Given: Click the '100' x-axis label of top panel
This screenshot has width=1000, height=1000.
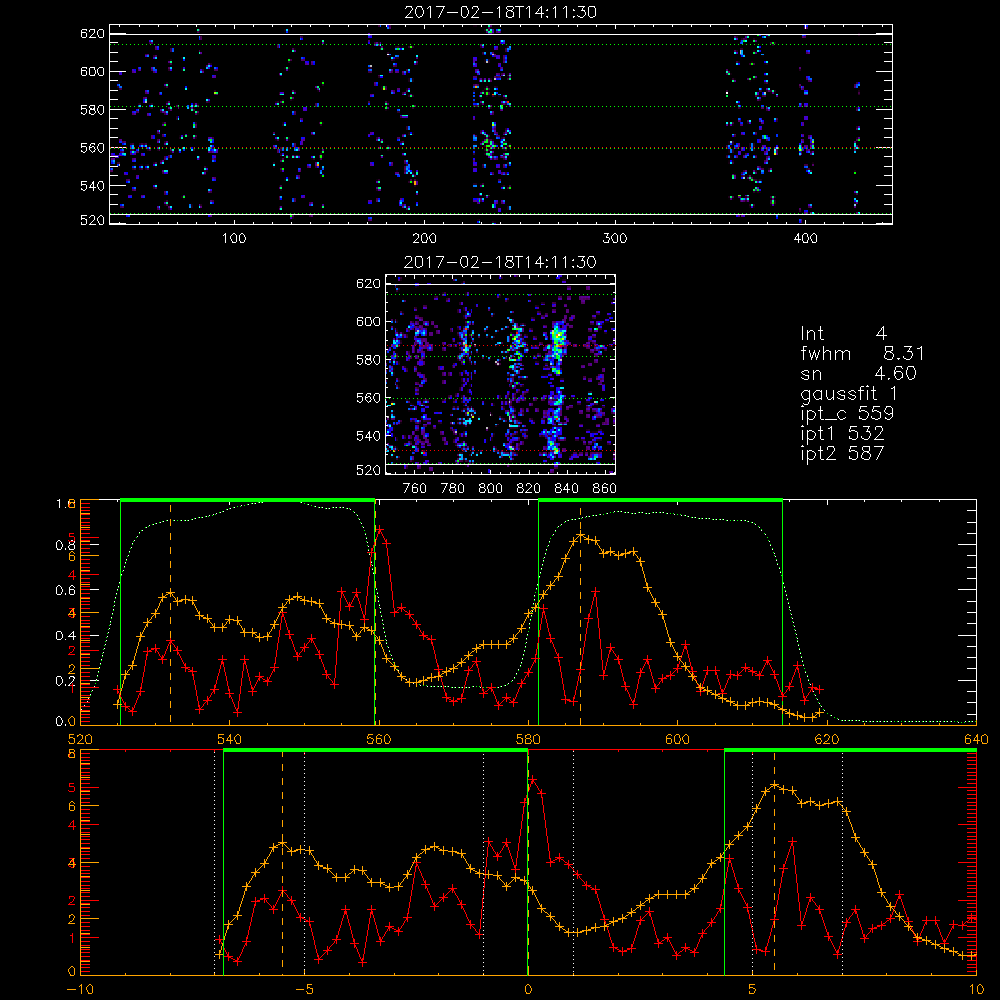Looking at the screenshot, I should pos(234,239).
